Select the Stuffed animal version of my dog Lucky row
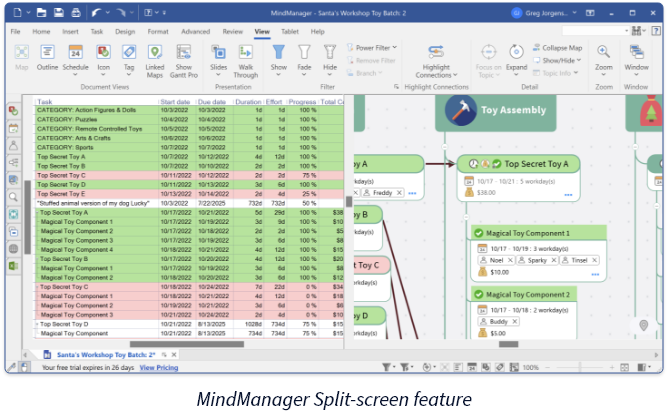This screenshot has height=414, width=668. click(189, 203)
